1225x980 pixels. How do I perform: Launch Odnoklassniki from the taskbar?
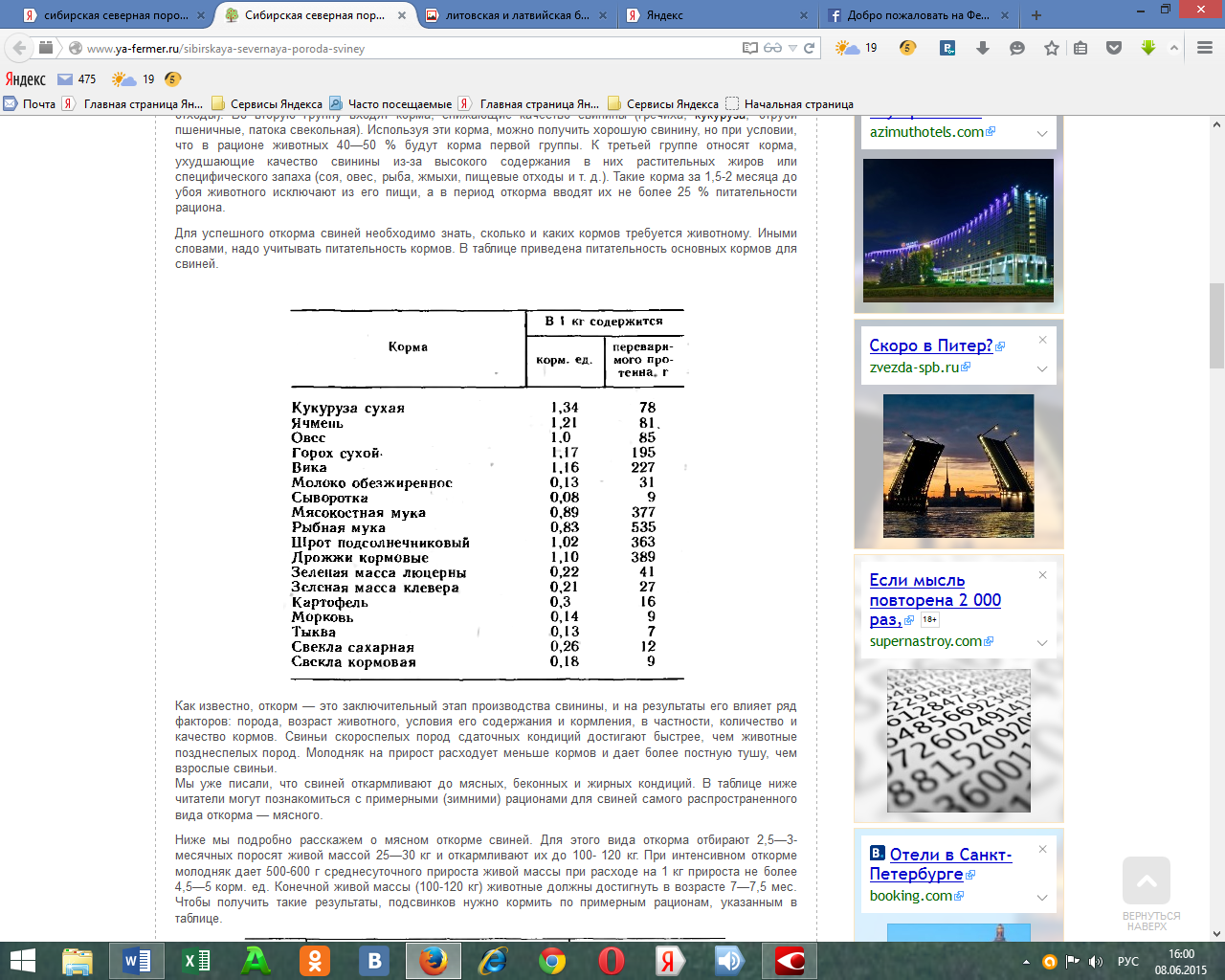(x=315, y=960)
